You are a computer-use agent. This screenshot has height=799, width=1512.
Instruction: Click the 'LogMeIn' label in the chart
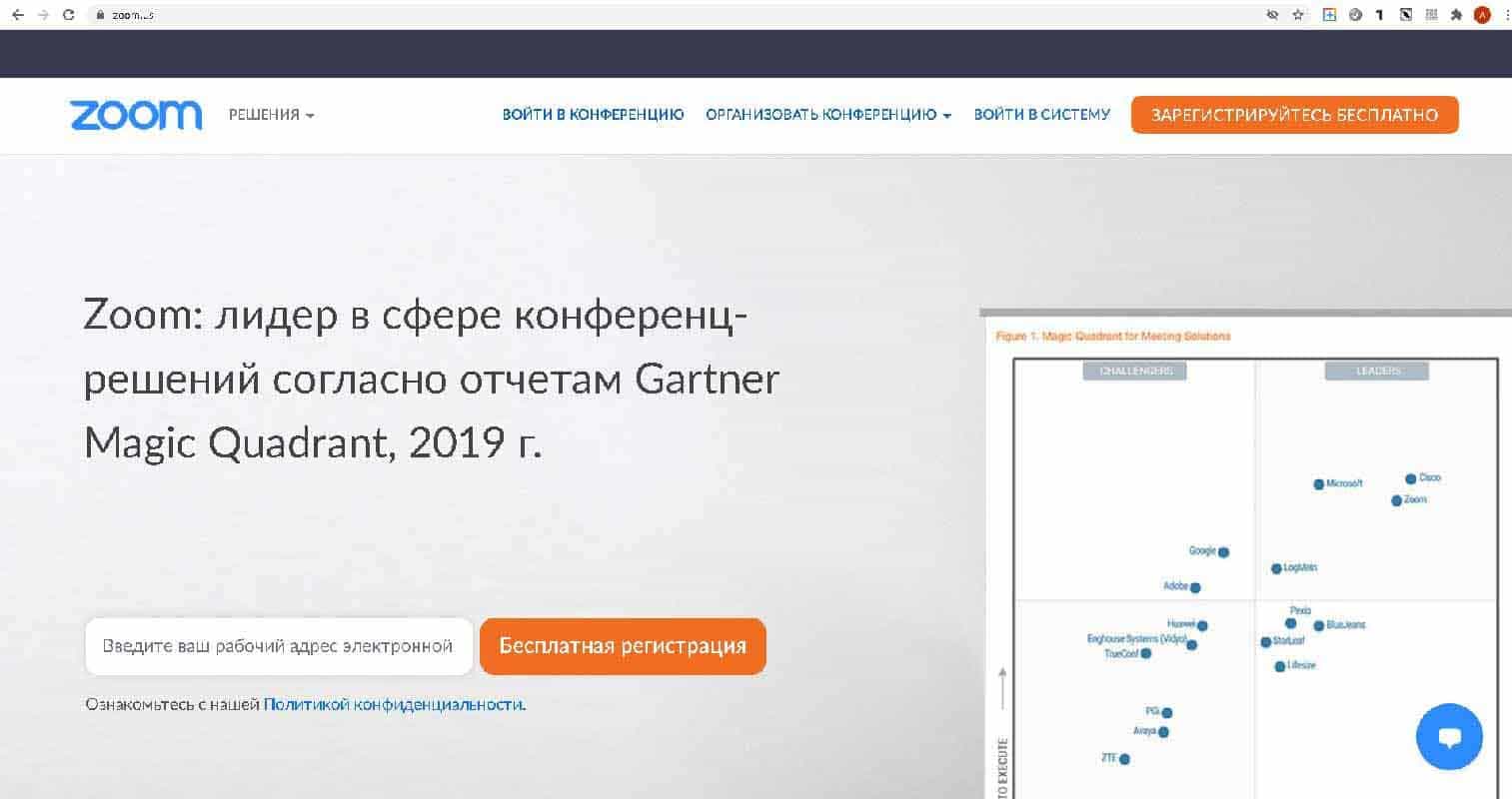[1300, 567]
